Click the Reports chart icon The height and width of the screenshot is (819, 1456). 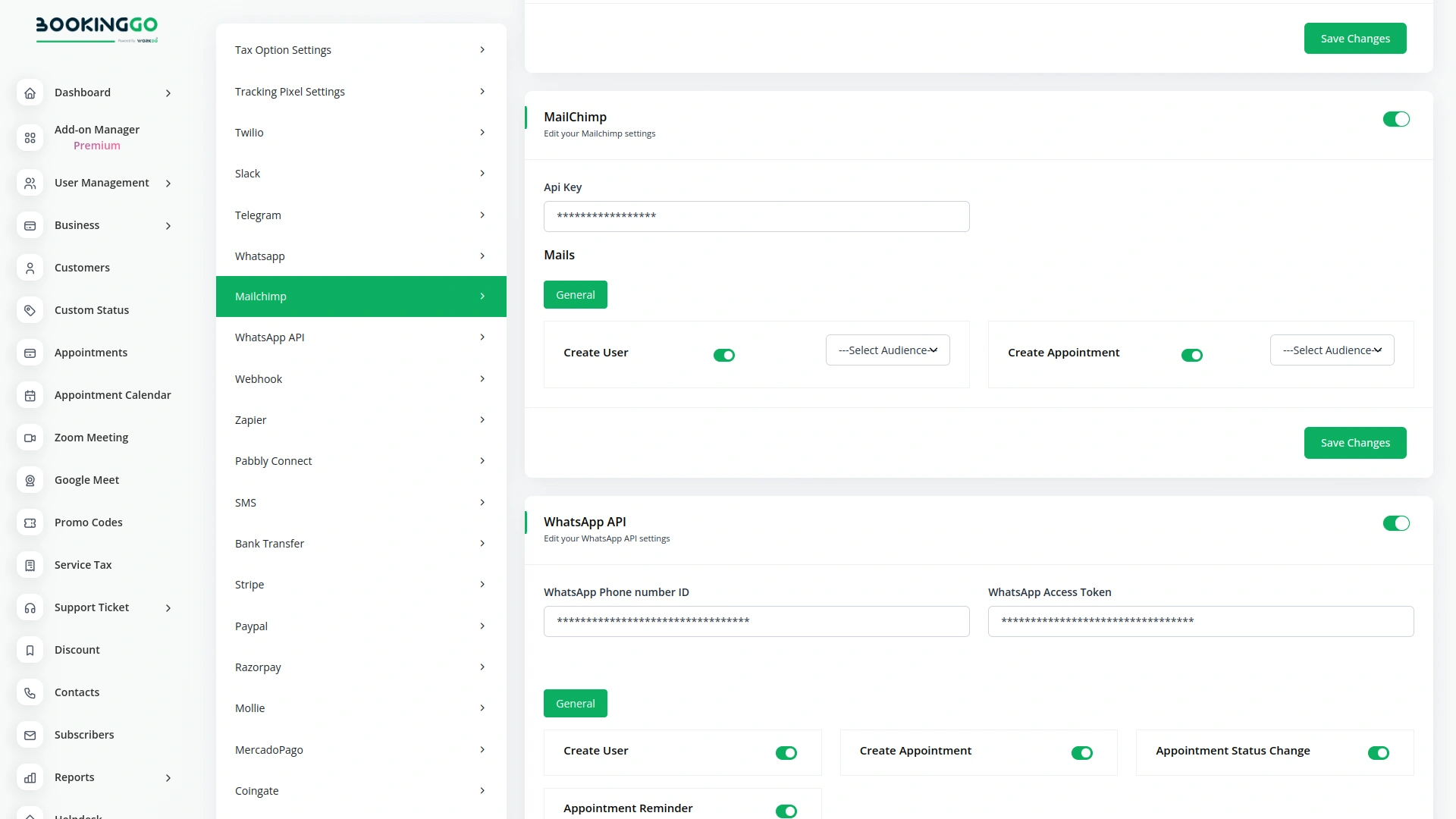point(30,777)
